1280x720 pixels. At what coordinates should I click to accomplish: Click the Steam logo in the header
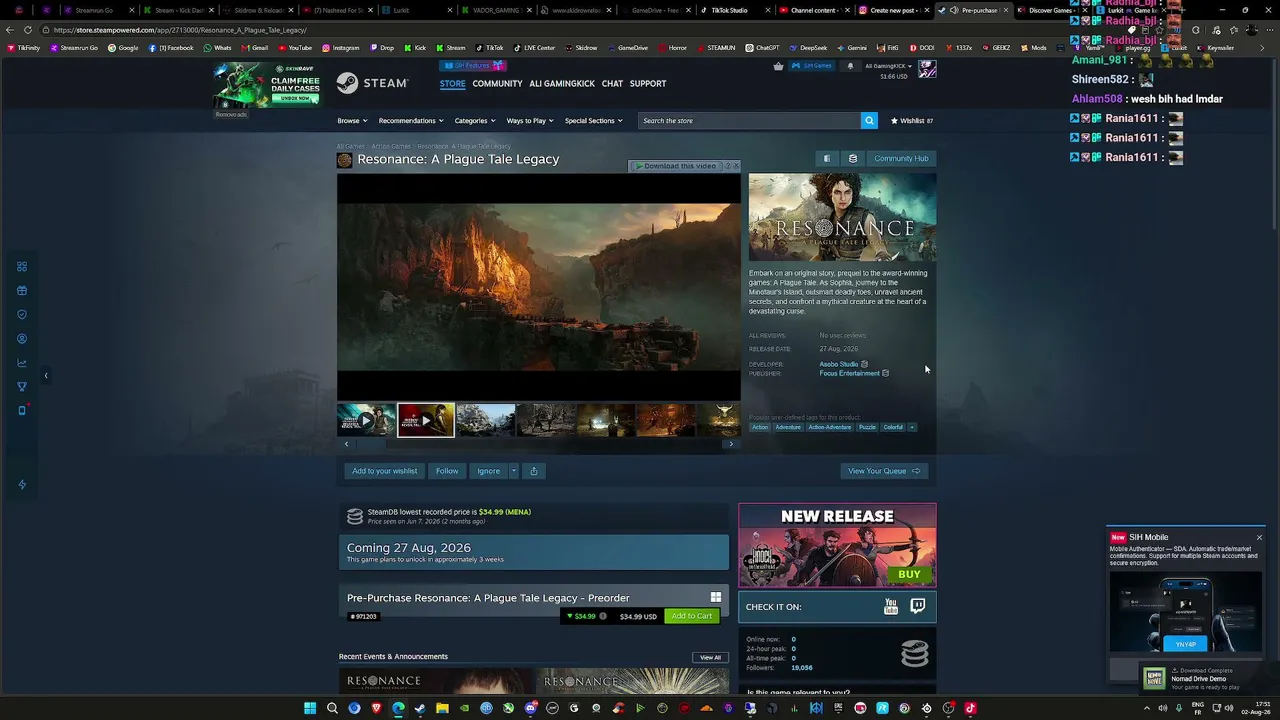372,83
